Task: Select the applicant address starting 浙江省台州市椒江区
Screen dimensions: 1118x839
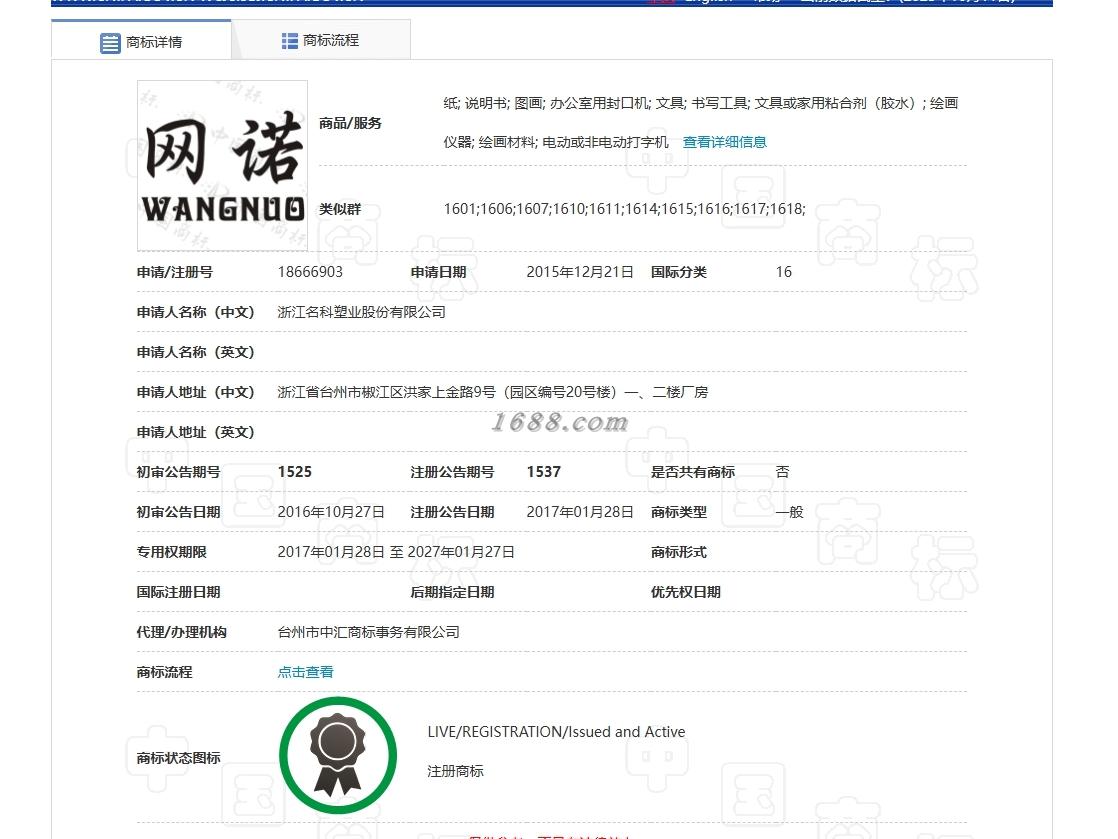Action: tap(493, 392)
